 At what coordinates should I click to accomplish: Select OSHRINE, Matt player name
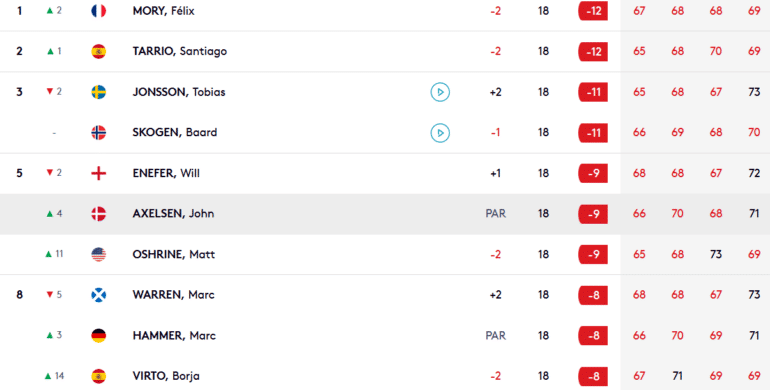pos(174,254)
